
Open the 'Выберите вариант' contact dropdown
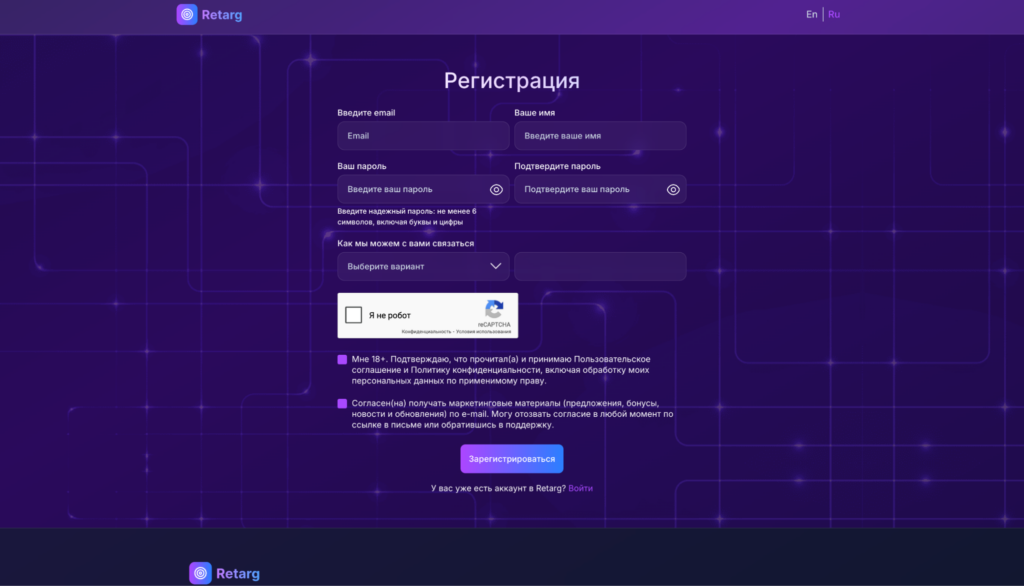pyautogui.click(x=423, y=267)
